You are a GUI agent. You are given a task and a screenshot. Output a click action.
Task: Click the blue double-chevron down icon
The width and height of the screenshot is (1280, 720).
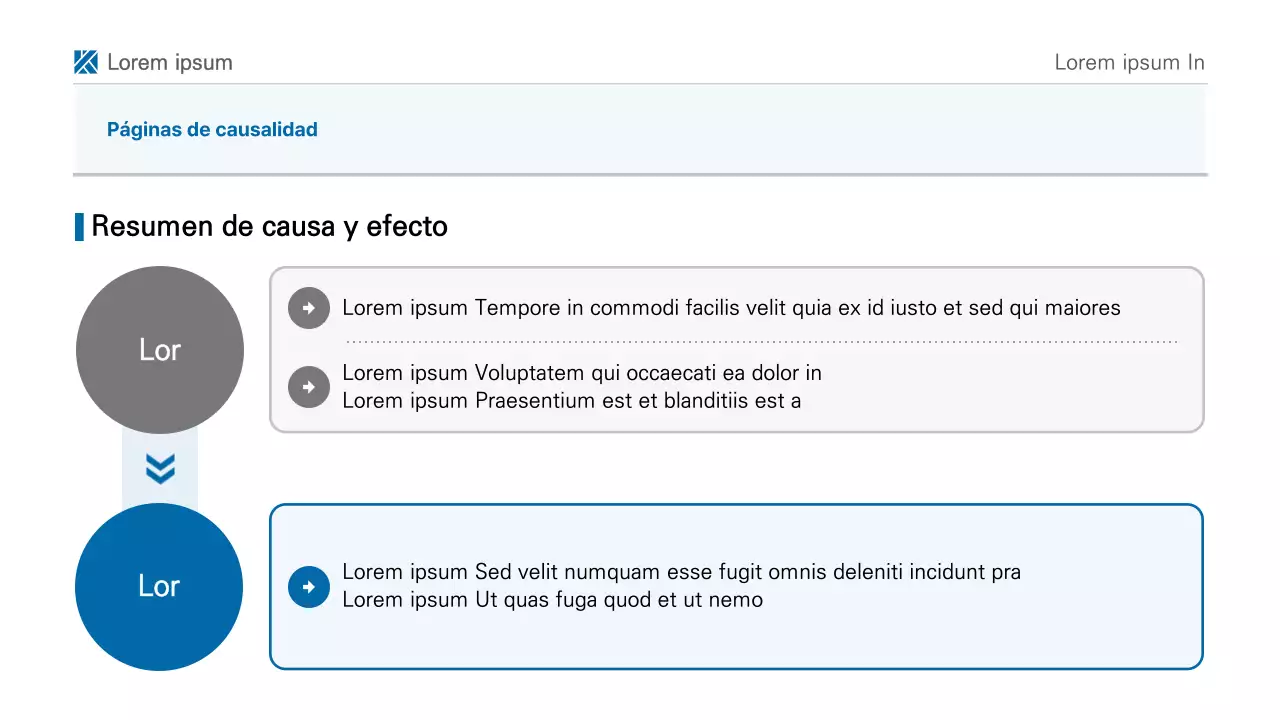click(x=160, y=468)
